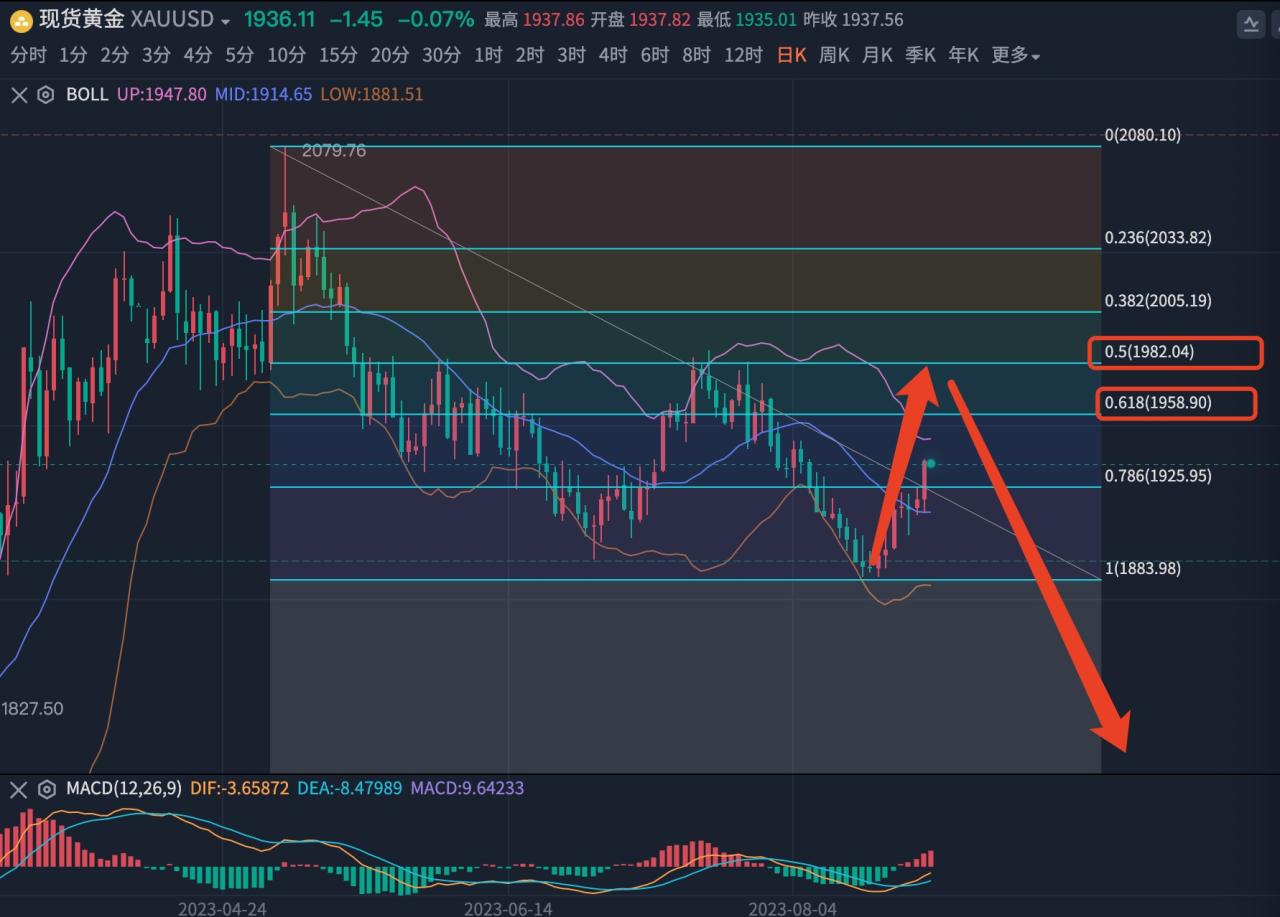
Task: Click the BOLL indicator label
Action: click(86, 95)
